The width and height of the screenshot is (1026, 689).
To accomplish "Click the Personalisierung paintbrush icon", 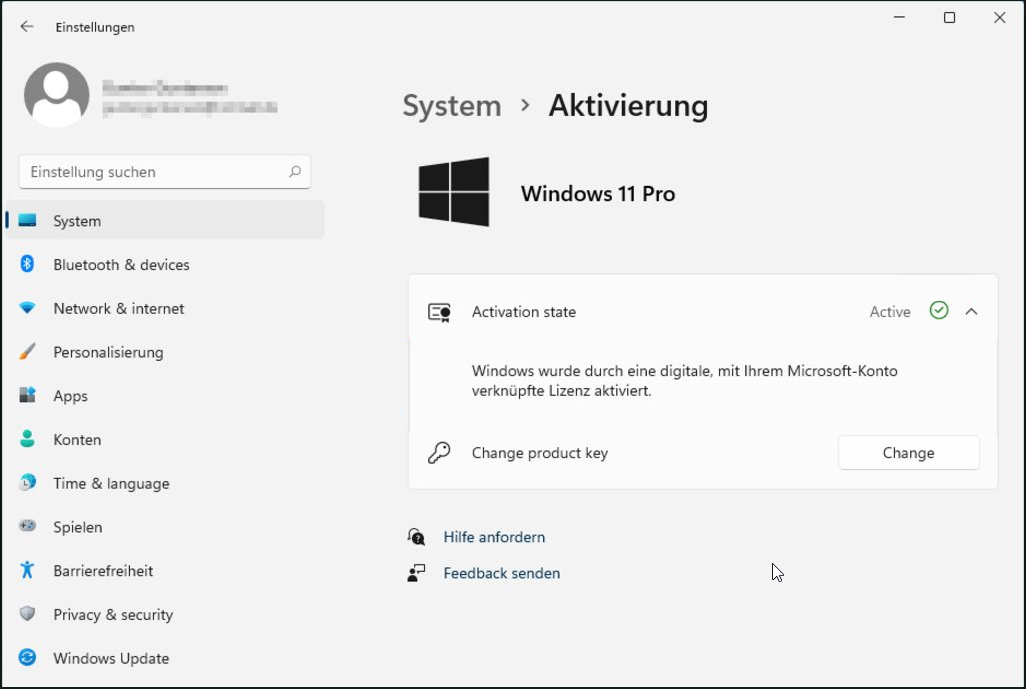I will pyautogui.click(x=27, y=351).
